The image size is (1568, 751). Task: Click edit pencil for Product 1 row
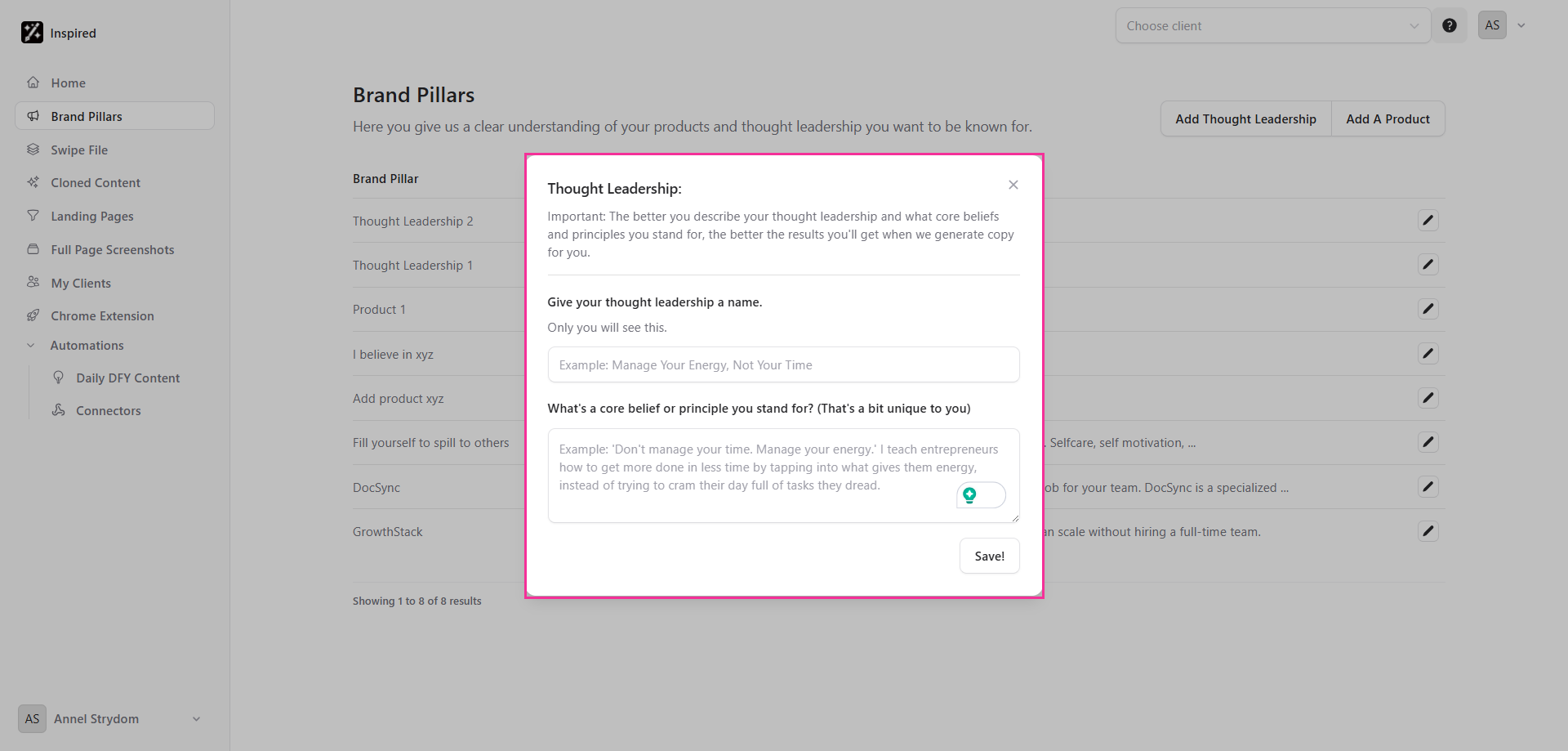(x=1428, y=309)
